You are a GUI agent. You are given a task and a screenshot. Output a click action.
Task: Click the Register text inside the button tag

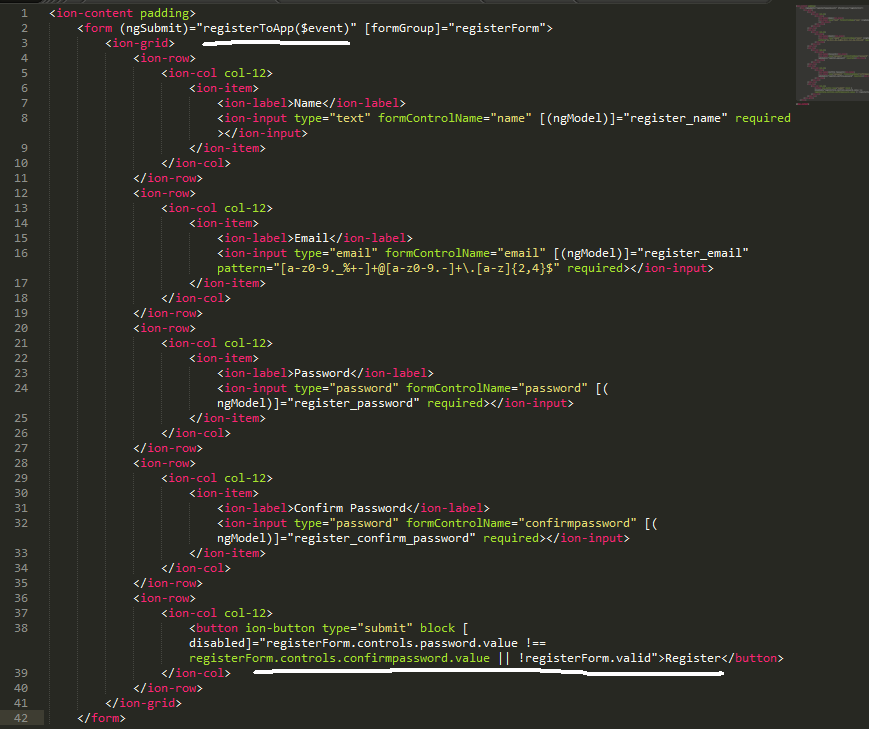point(693,658)
